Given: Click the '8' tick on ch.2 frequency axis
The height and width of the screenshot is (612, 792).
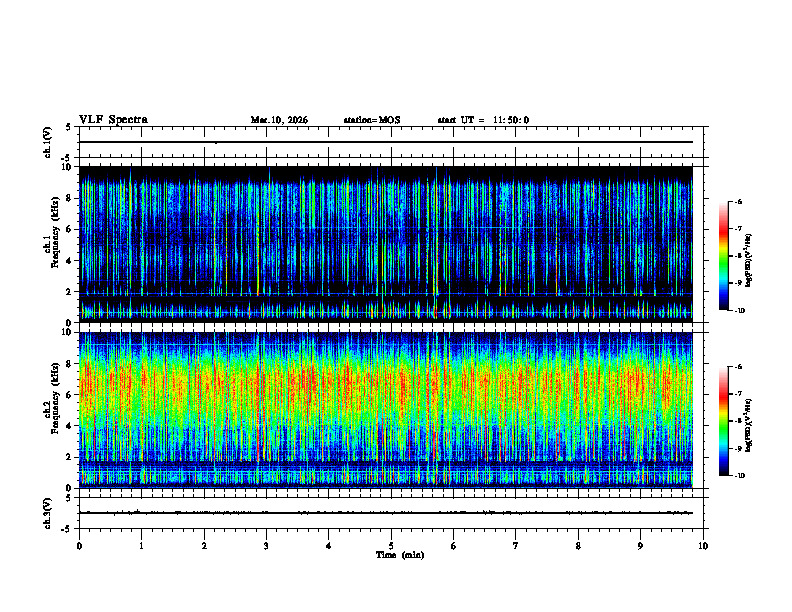Looking at the screenshot, I should pyautogui.click(x=69, y=364).
